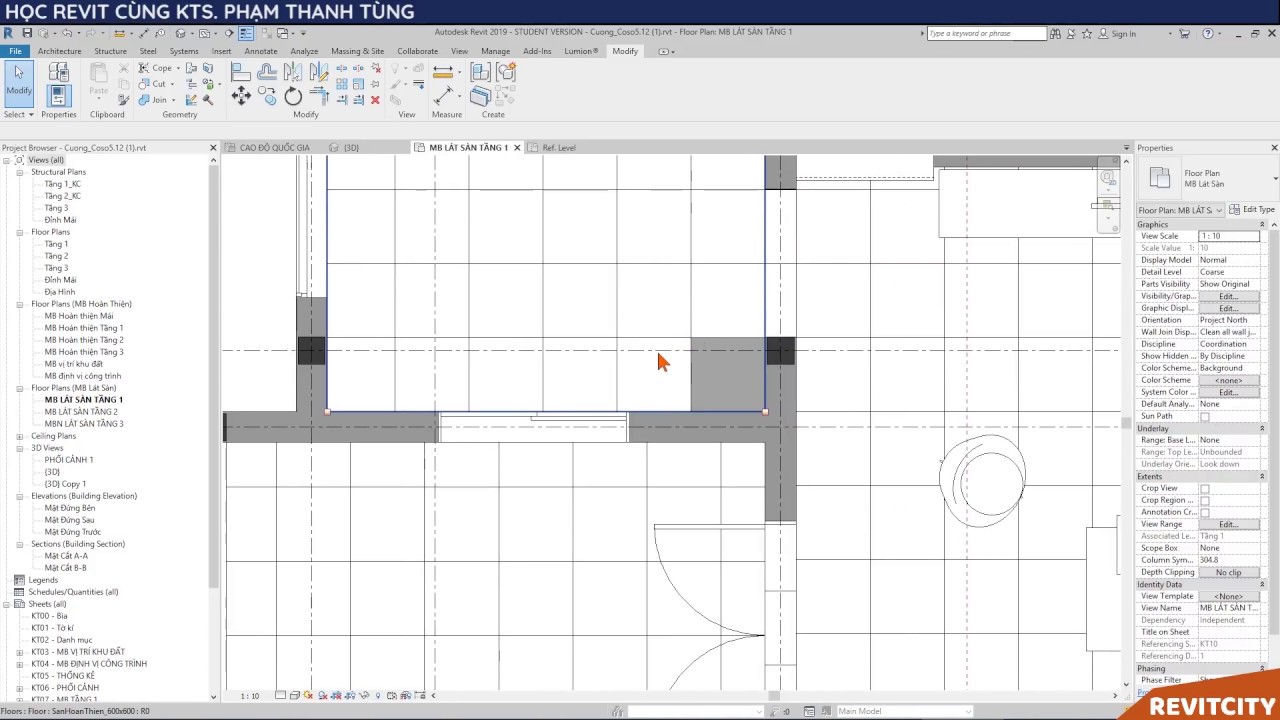Select the Rotate tool
1280x720 pixels.
coord(293,96)
